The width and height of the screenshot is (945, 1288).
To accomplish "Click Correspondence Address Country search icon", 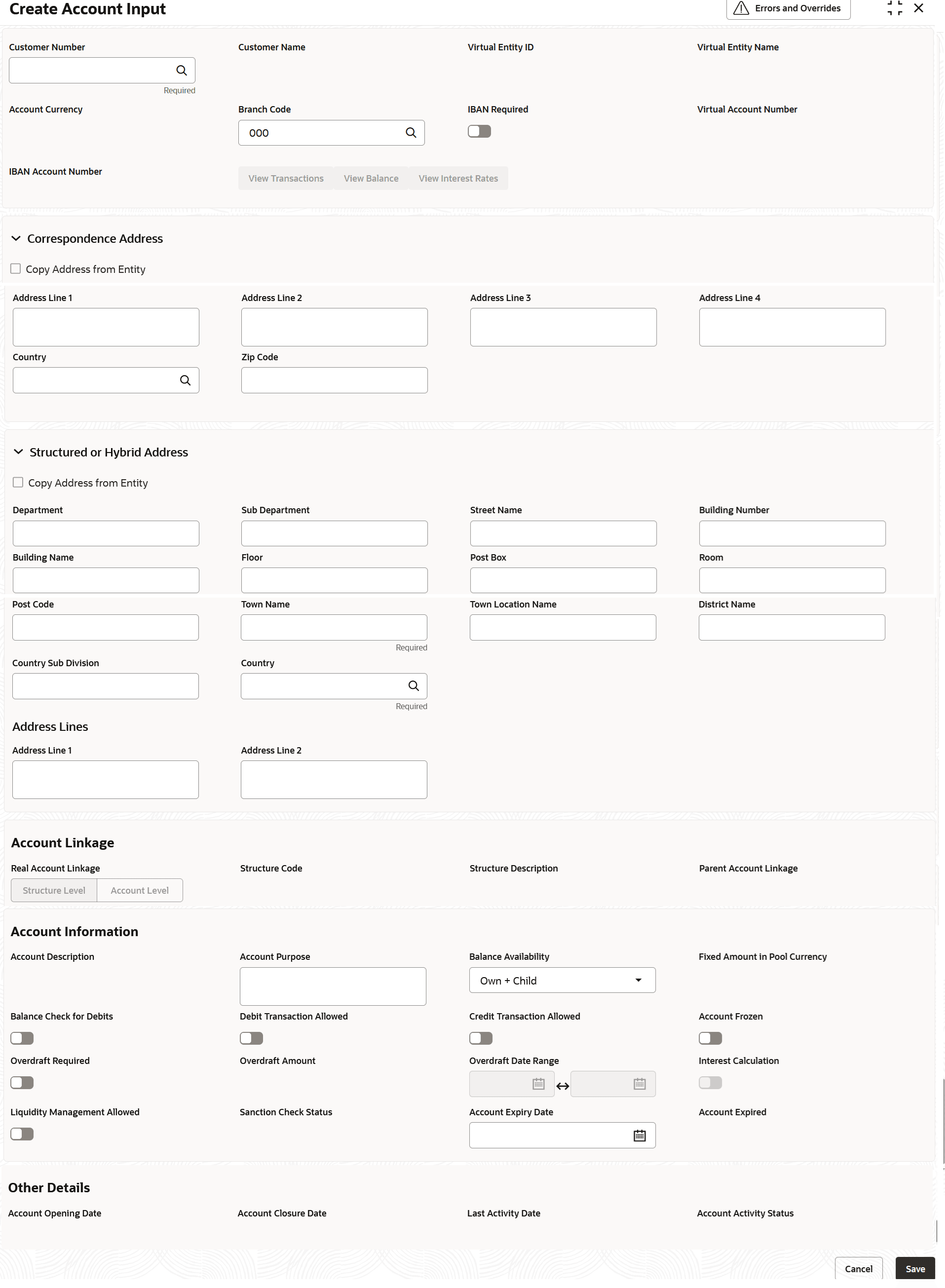I will tap(186, 380).
